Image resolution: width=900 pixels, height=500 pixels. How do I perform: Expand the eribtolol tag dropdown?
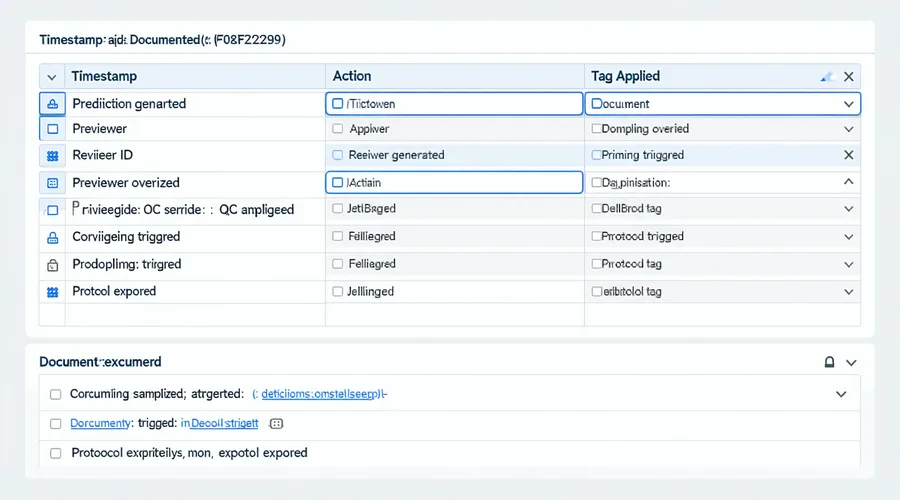(x=849, y=292)
